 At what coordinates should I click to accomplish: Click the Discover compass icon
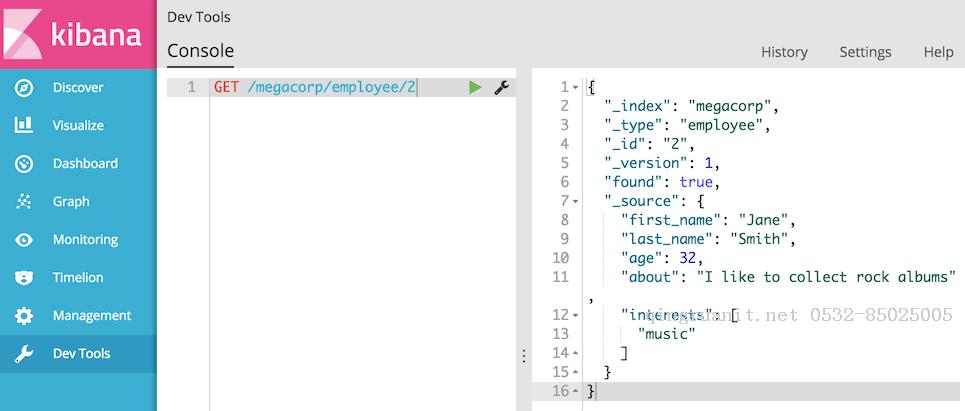click(24, 88)
